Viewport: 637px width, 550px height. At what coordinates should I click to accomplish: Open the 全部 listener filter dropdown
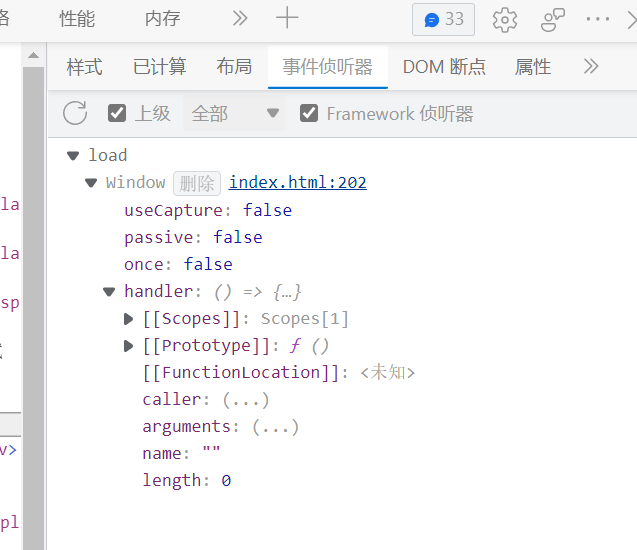[x=233, y=114]
